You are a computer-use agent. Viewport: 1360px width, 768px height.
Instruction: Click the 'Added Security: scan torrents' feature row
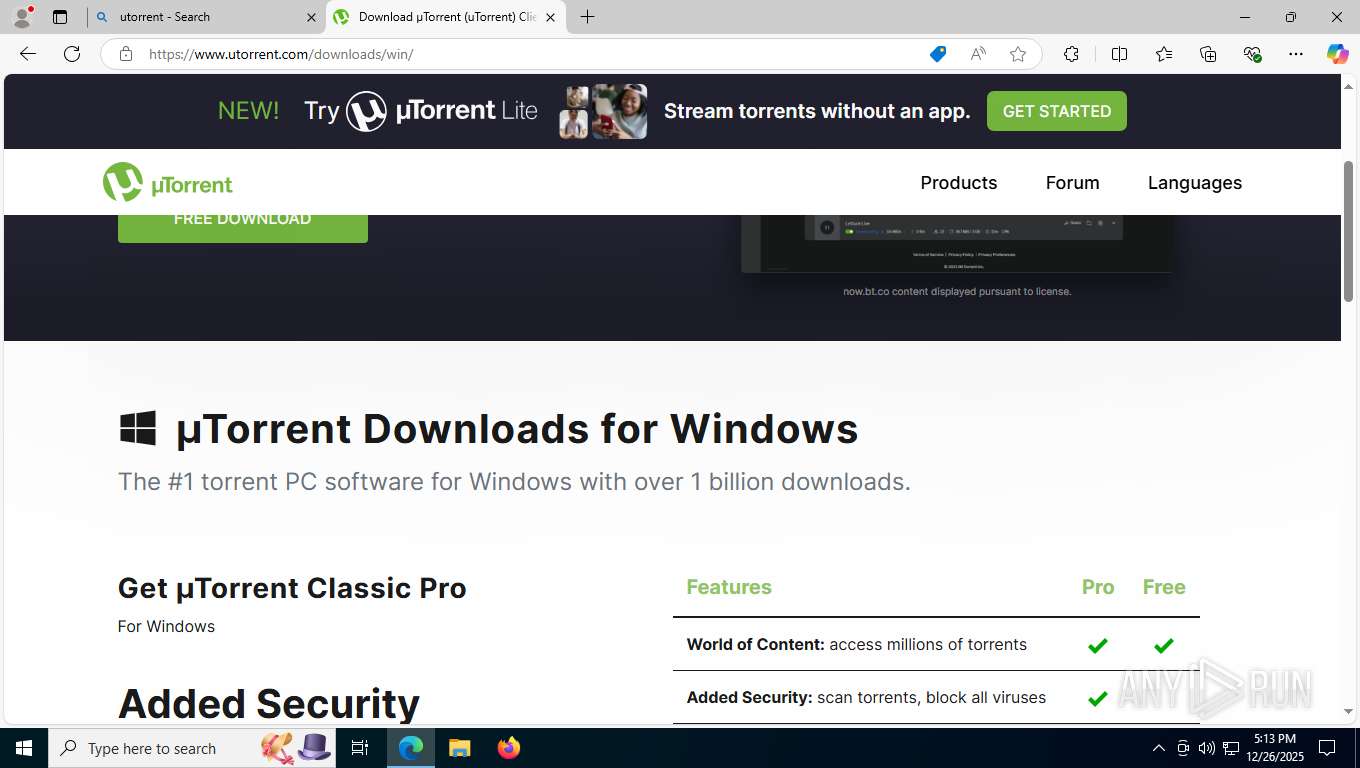click(936, 698)
